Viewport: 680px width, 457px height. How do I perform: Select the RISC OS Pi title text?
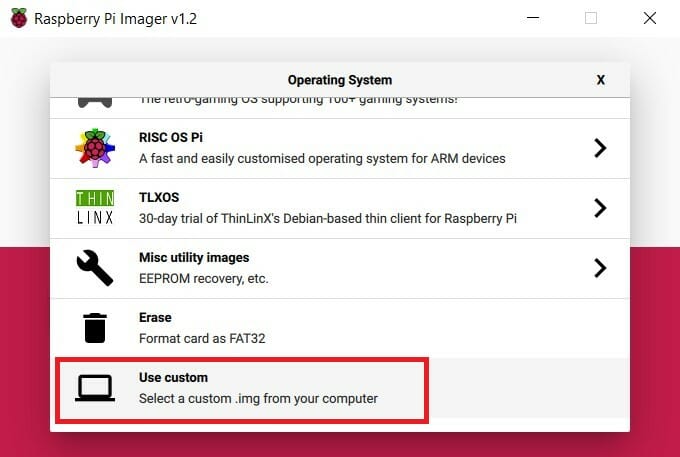[170, 137]
